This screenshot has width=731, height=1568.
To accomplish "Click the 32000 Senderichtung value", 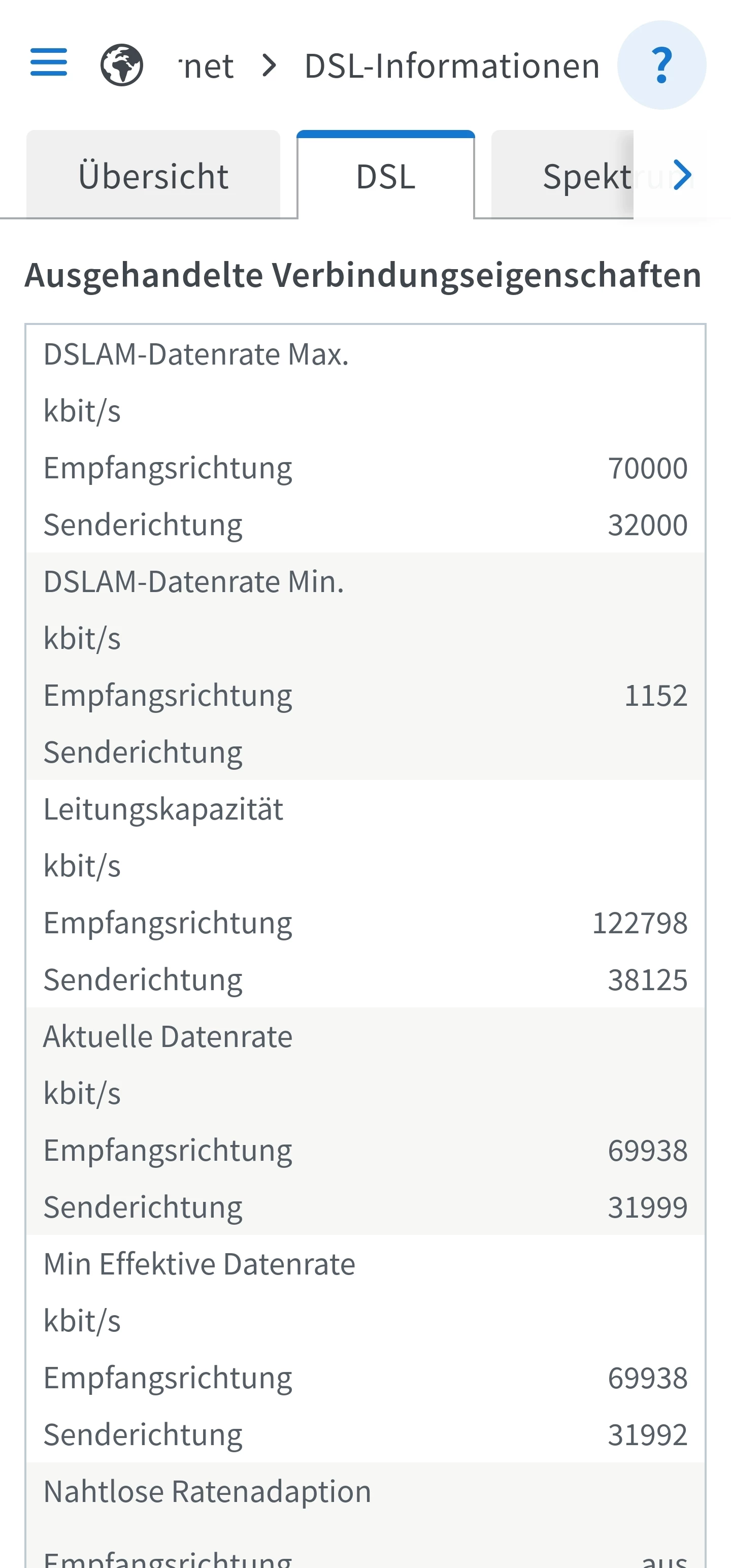I will click(647, 525).
